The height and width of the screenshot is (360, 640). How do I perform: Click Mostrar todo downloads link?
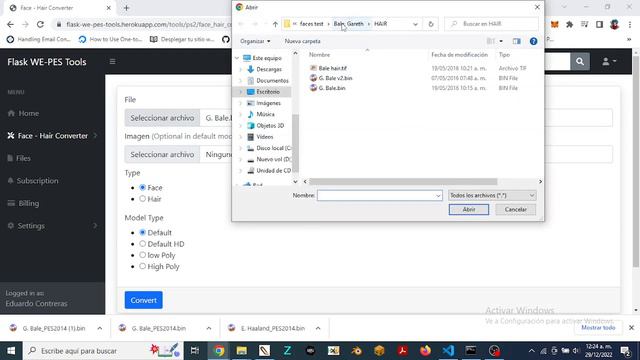pos(598,328)
